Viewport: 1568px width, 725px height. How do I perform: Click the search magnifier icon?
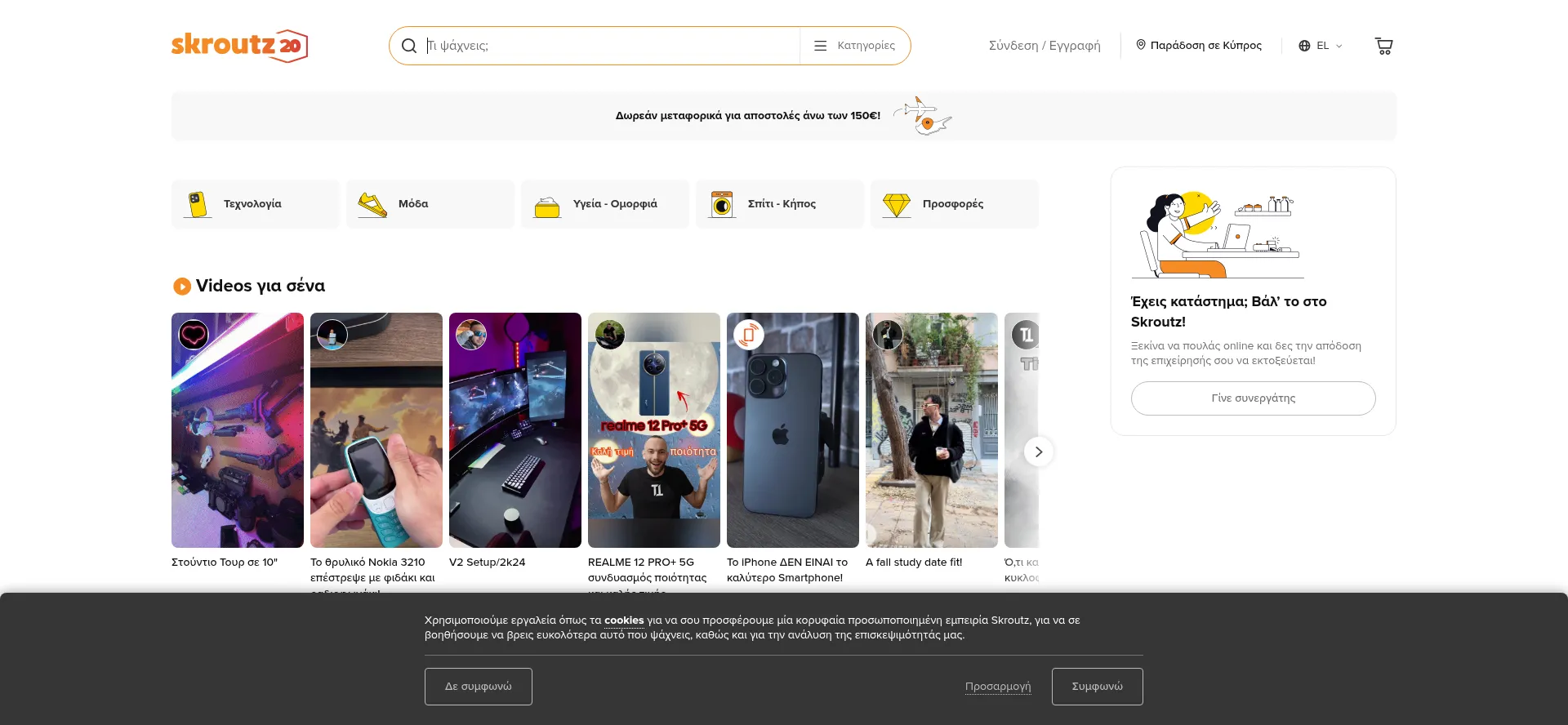[x=409, y=46]
